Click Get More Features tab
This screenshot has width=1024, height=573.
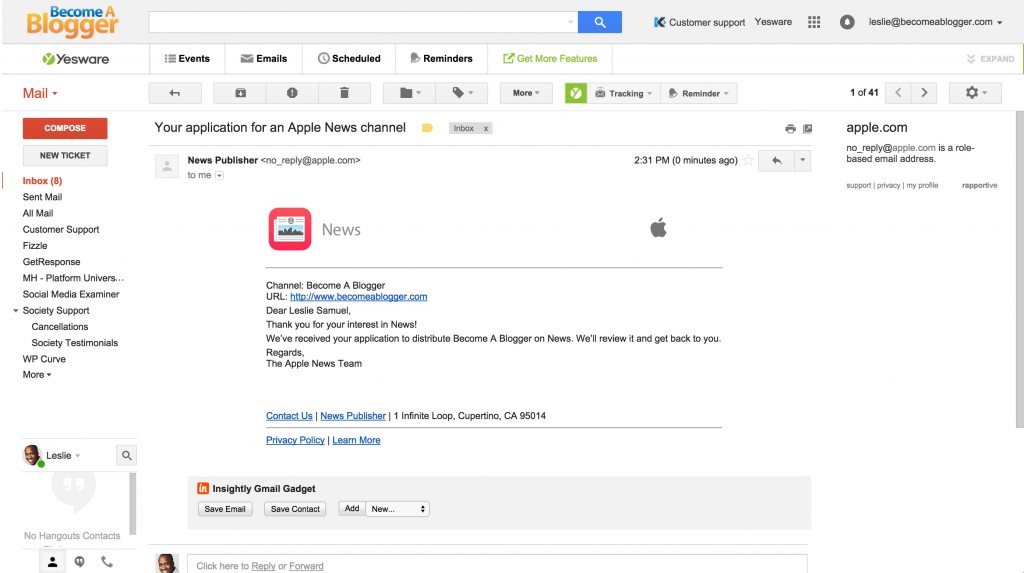tap(550, 59)
